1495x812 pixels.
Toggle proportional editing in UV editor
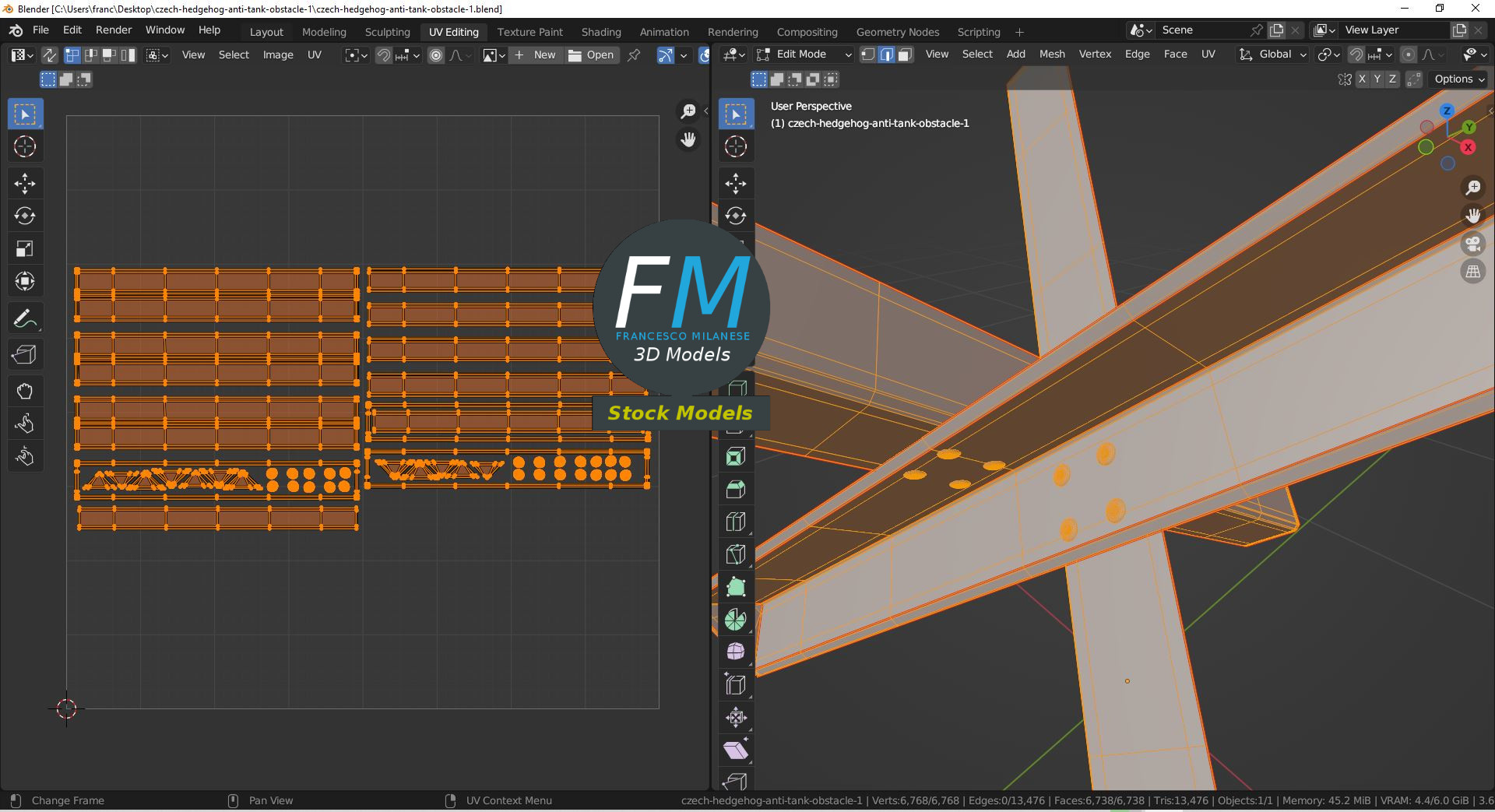[x=436, y=55]
